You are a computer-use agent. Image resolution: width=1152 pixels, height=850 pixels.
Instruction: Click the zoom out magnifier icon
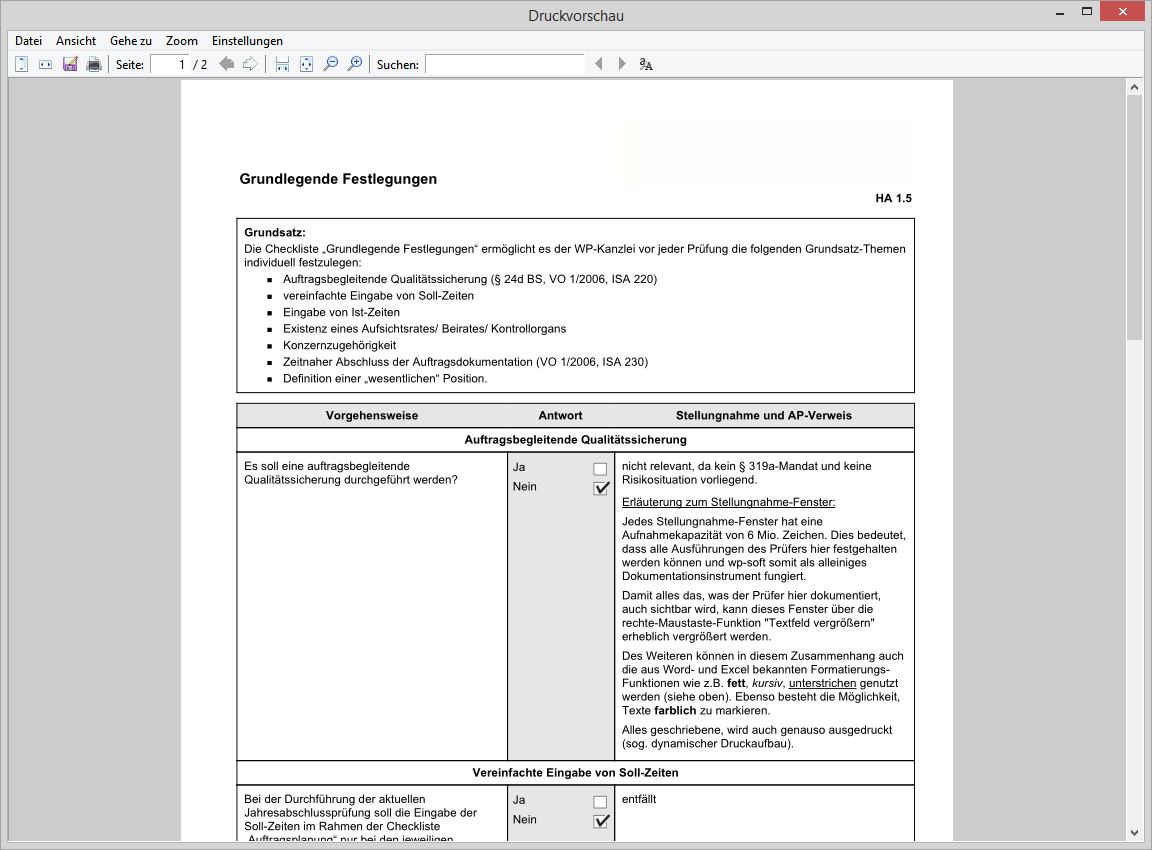pyautogui.click(x=331, y=64)
